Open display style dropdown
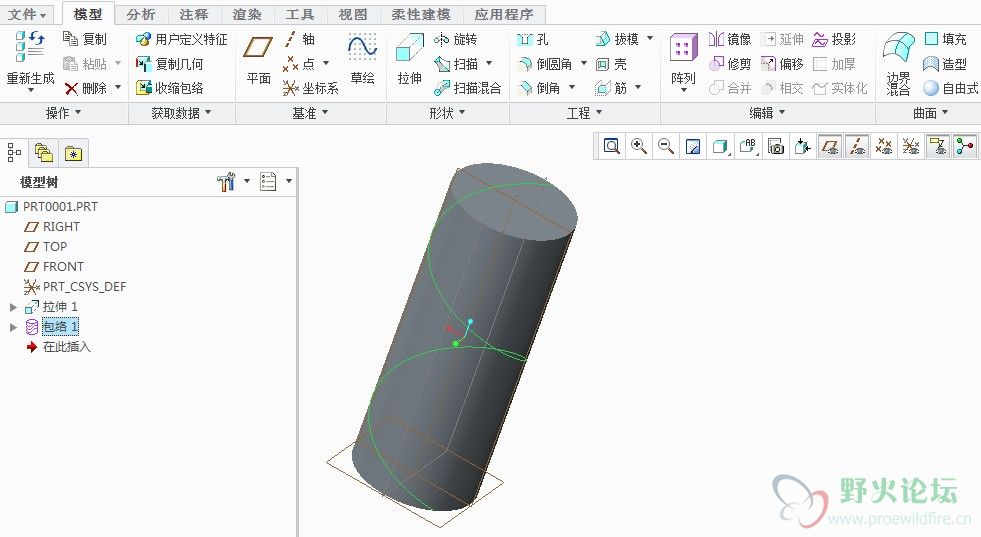Screen dimensions: 981x537 pos(721,146)
